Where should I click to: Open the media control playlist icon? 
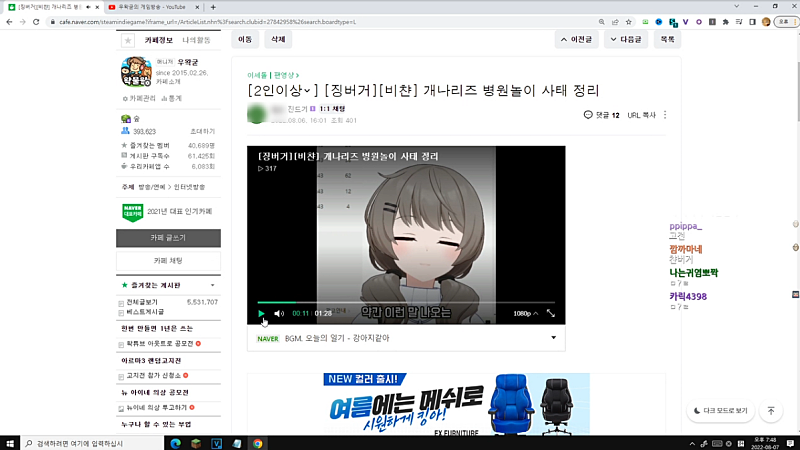coord(739,22)
